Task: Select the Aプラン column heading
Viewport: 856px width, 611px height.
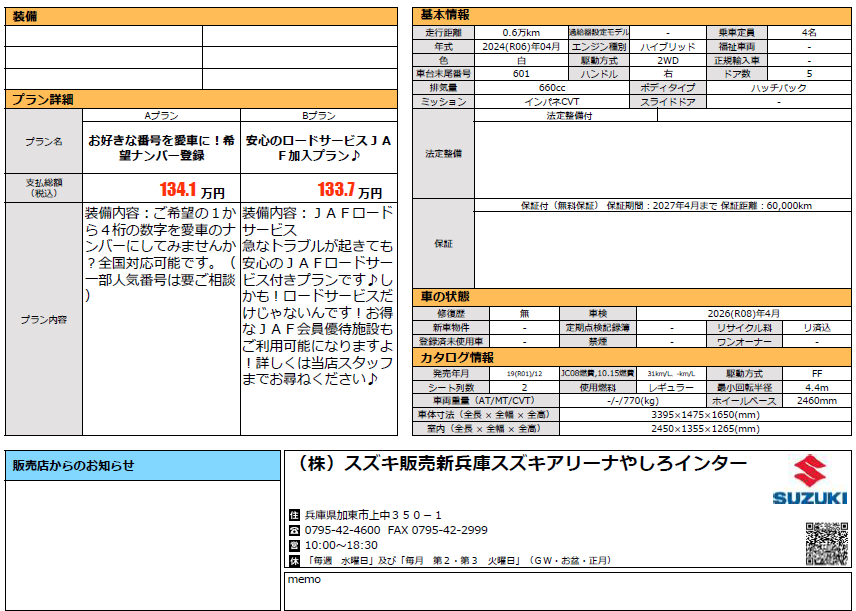Action: pos(161,116)
